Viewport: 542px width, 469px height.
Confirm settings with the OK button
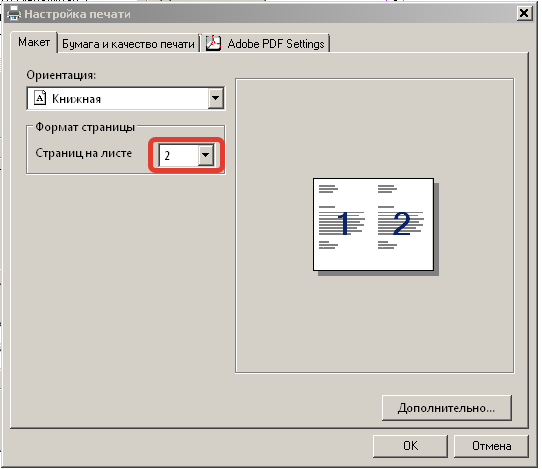tap(410, 446)
